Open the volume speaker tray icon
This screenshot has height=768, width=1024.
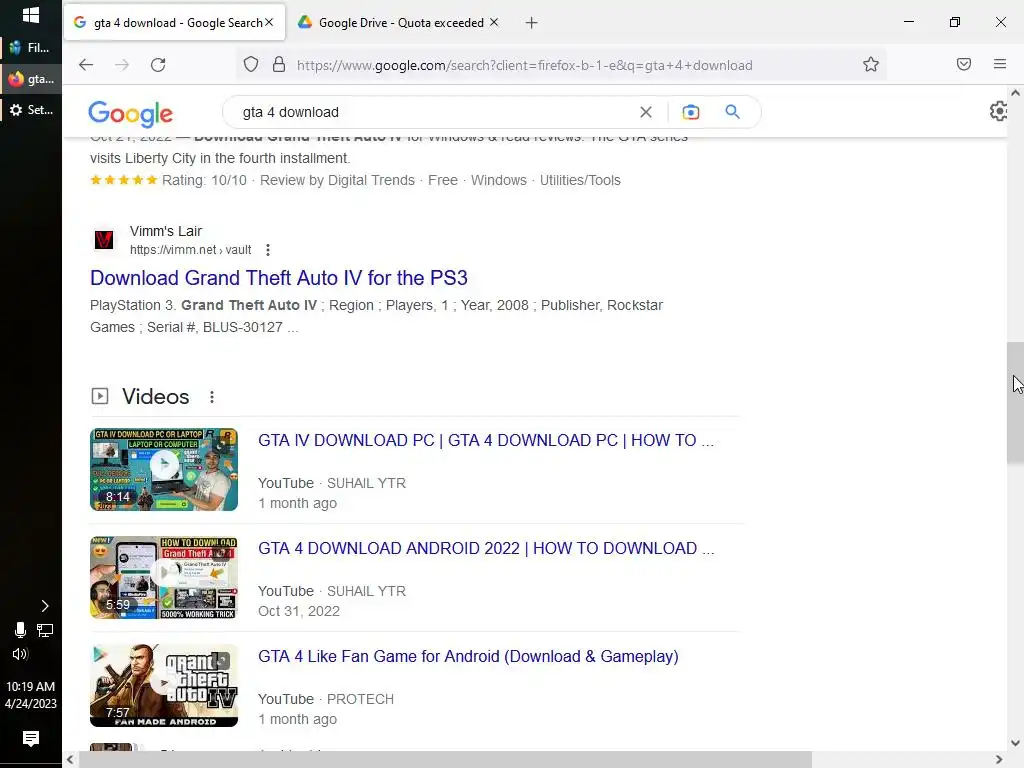click(20, 654)
